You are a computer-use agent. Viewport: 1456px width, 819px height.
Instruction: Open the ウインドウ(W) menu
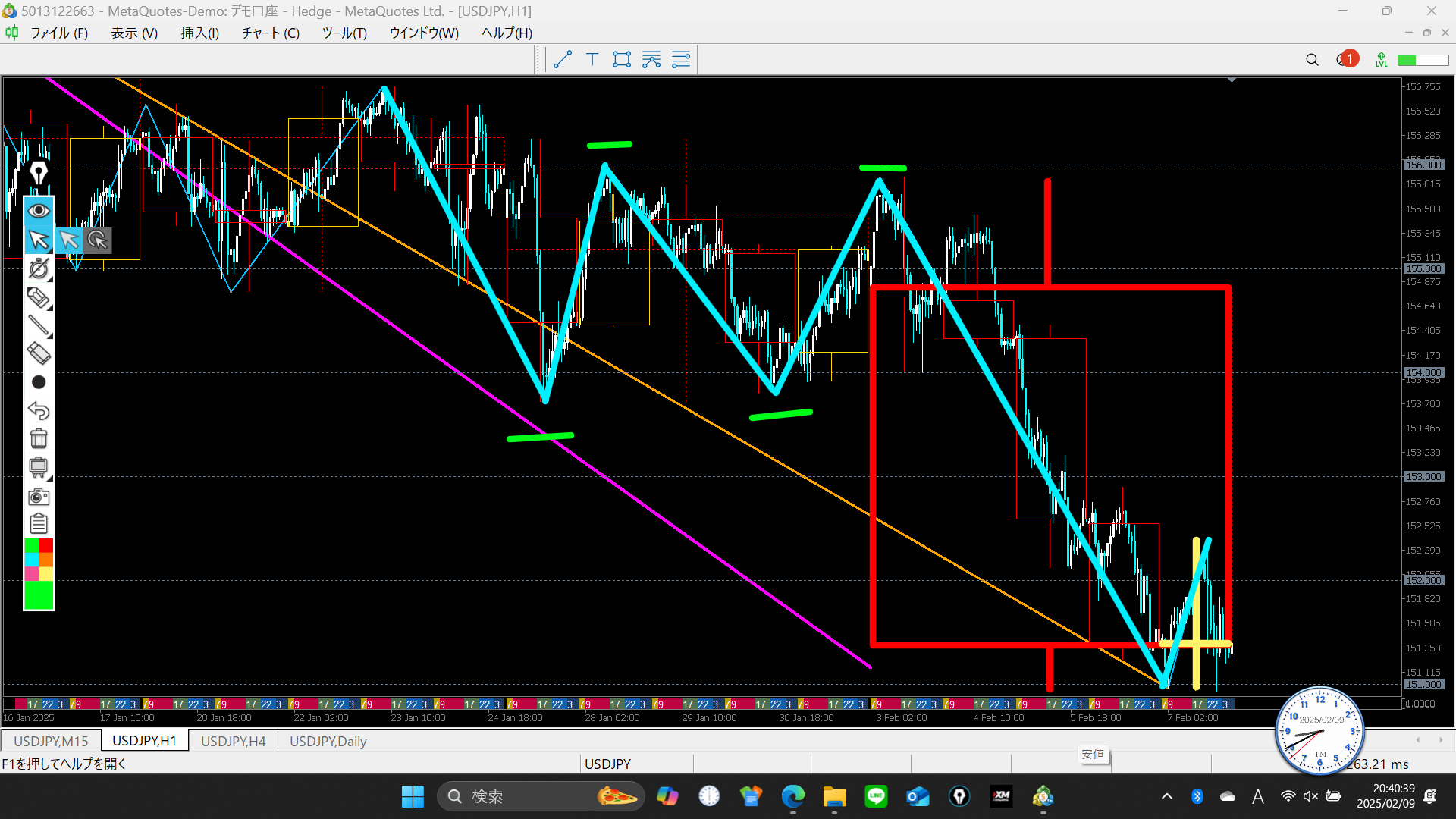tap(424, 33)
